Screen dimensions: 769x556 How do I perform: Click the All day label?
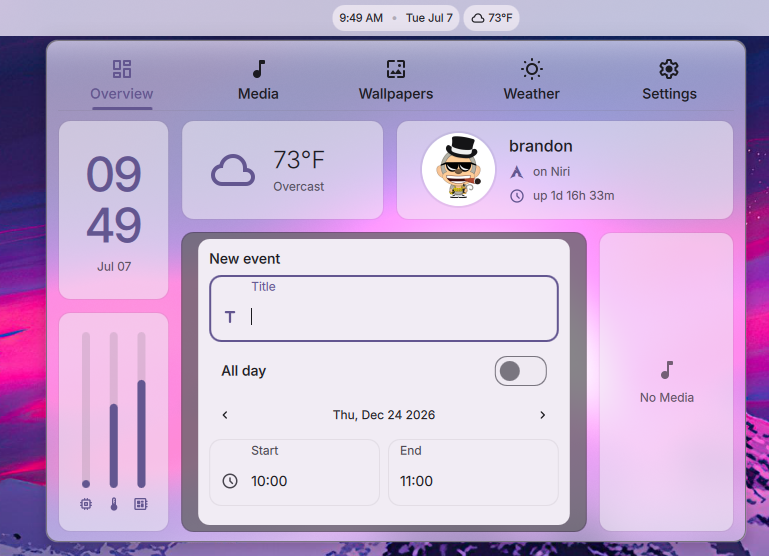coord(244,371)
